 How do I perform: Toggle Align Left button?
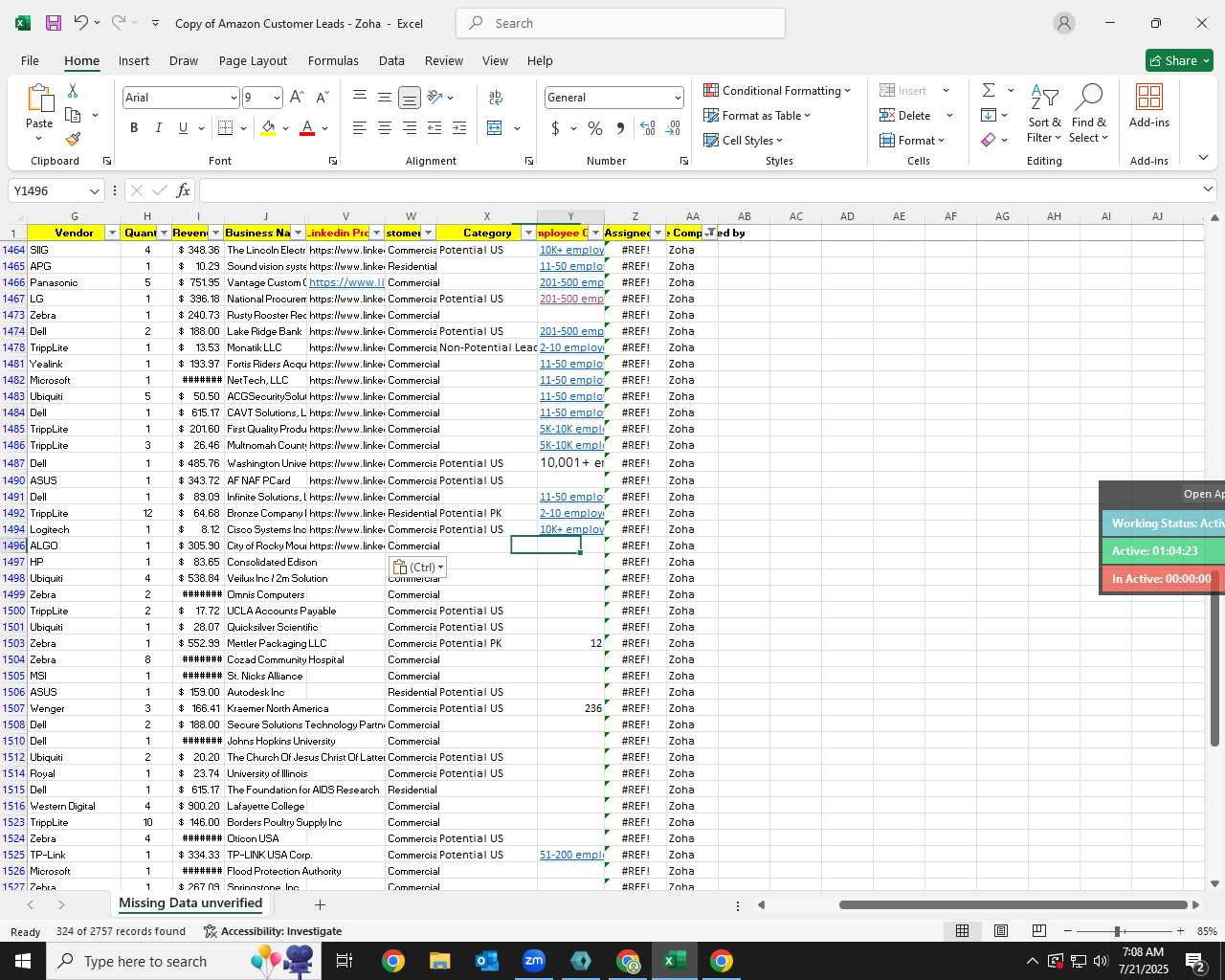click(359, 128)
